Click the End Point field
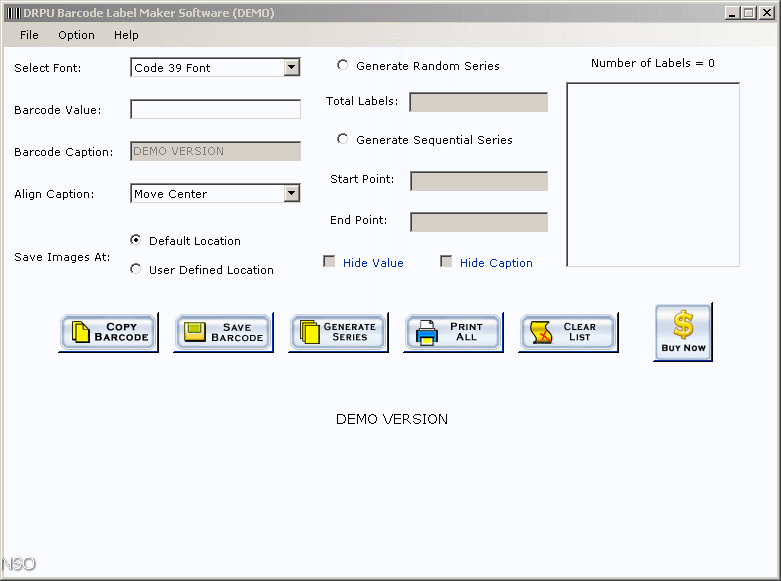Viewport: 781px width, 581px height. 479,222
